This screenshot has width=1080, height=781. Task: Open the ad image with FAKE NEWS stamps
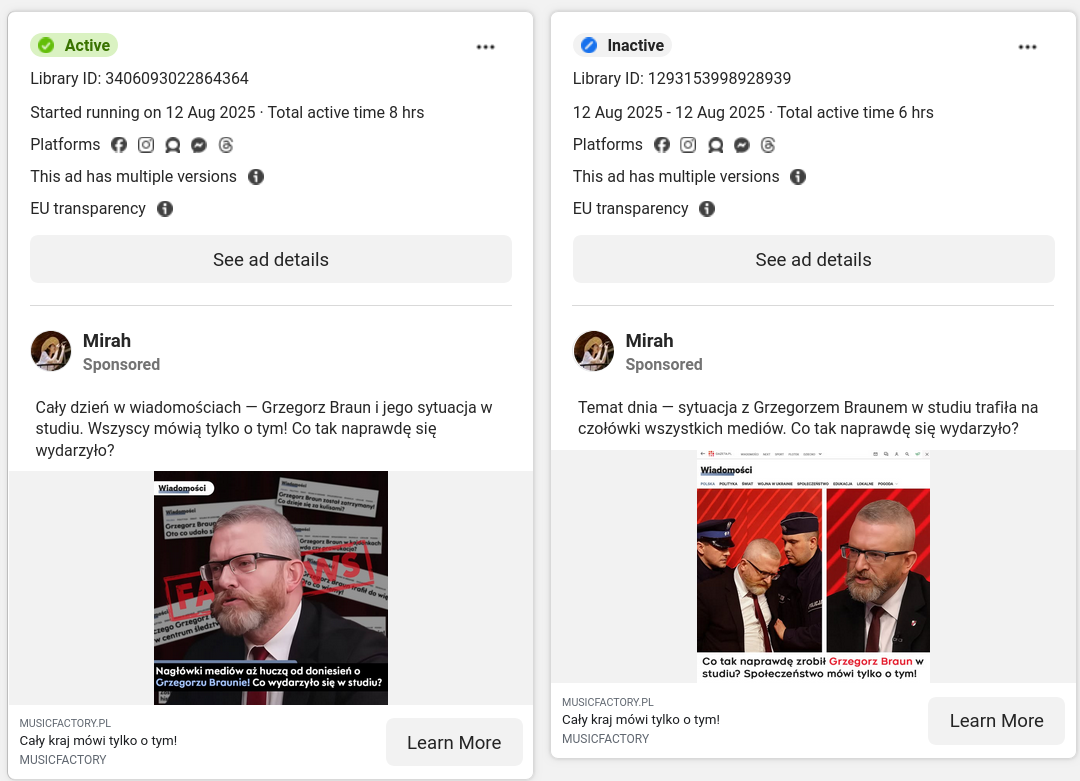pos(271,587)
